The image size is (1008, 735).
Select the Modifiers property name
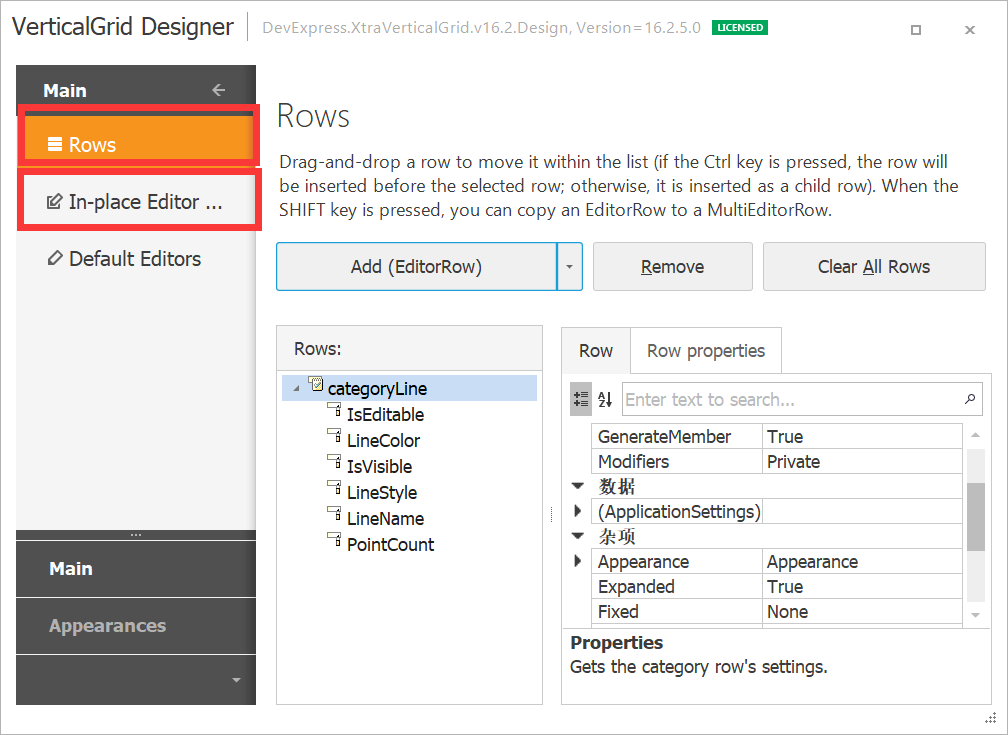677,462
